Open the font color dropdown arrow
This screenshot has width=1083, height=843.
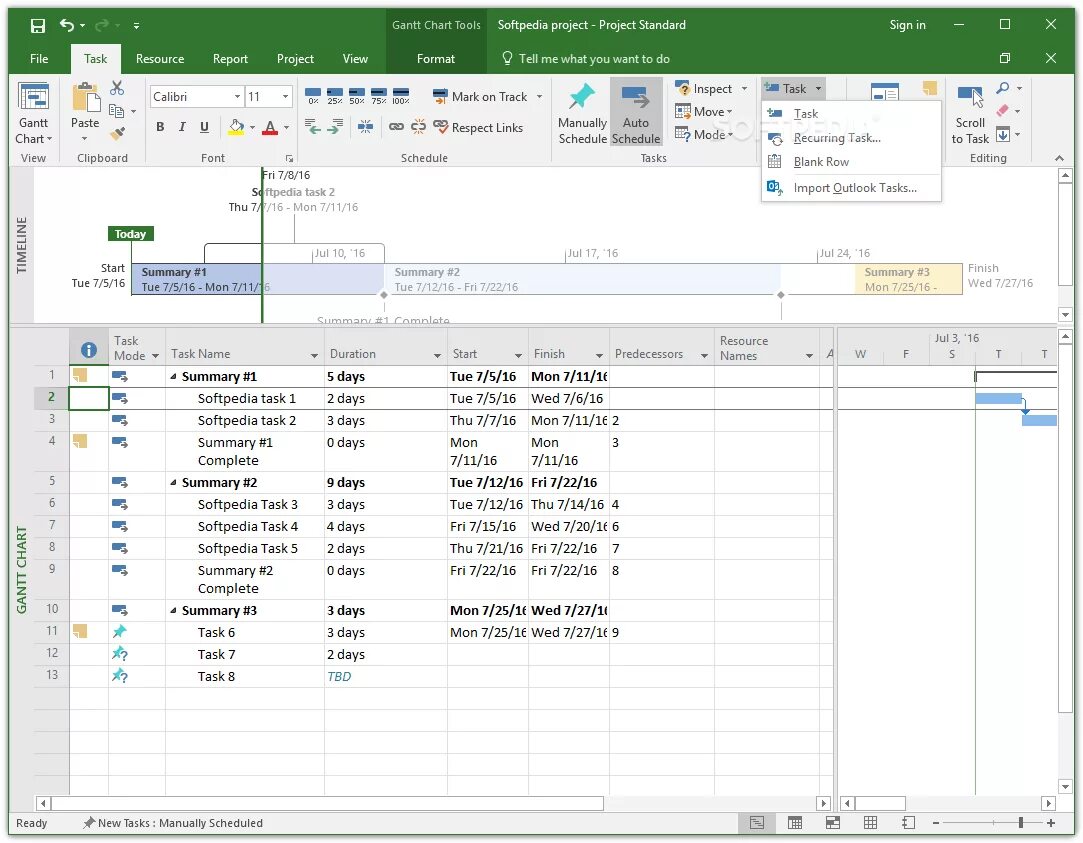287,128
